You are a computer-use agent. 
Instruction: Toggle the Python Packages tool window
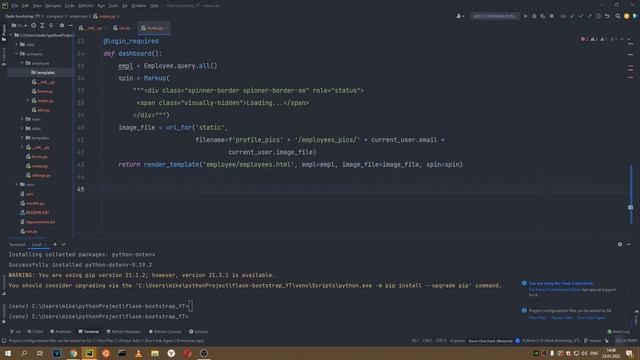point(123,331)
